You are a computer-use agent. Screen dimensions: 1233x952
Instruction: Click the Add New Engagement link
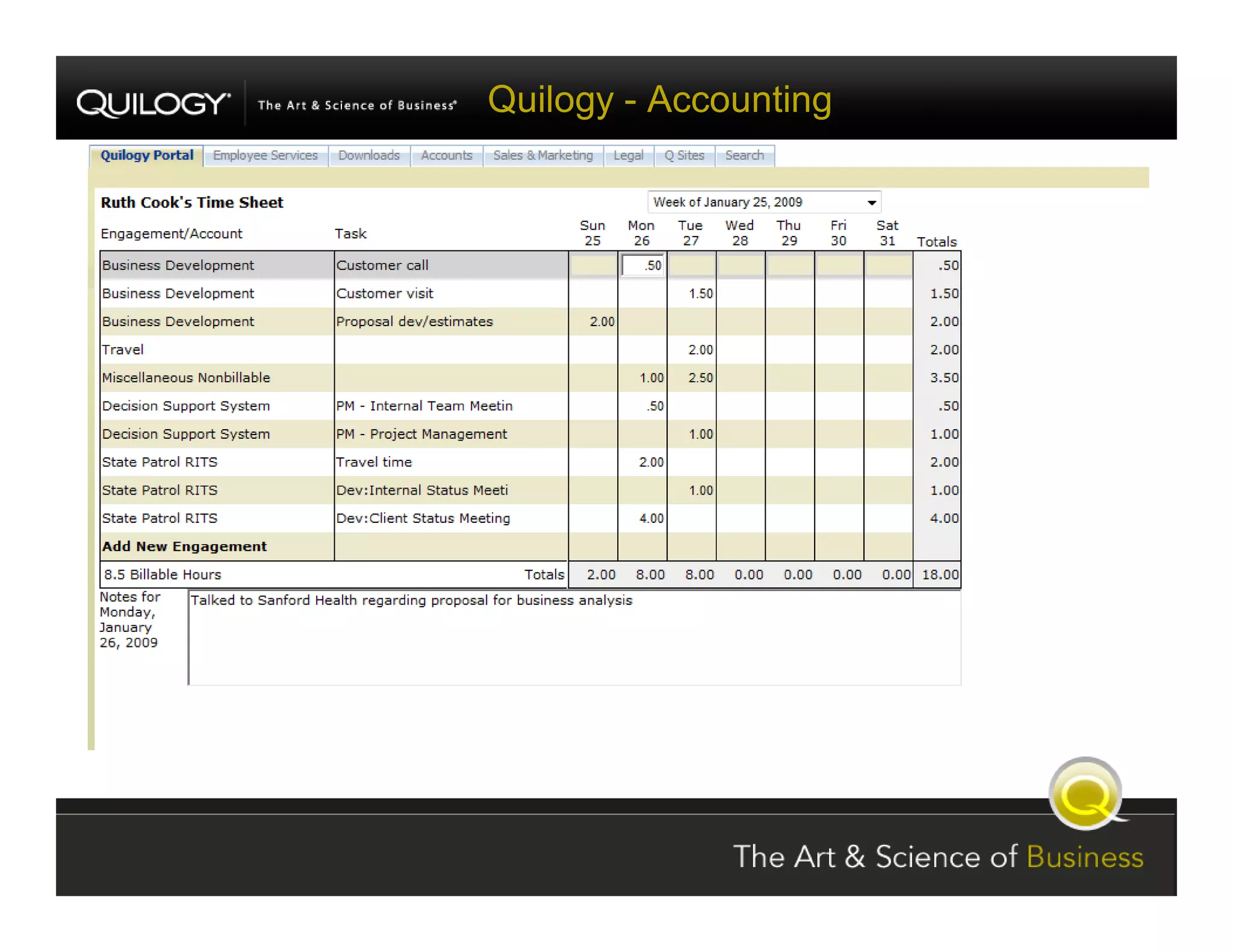[184, 546]
